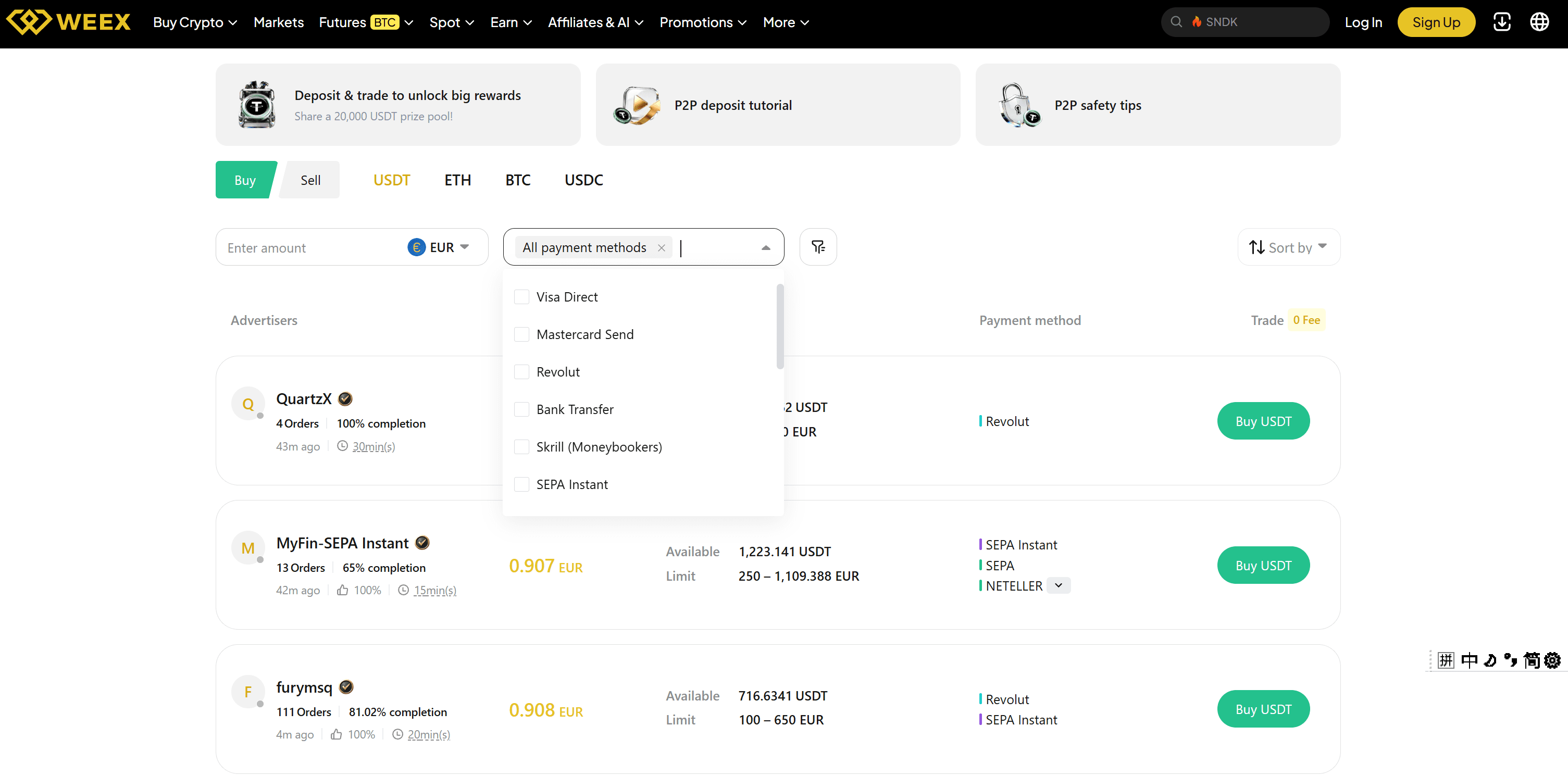The width and height of the screenshot is (1568, 776).
Task: Select the USDT coin tab
Action: point(391,180)
